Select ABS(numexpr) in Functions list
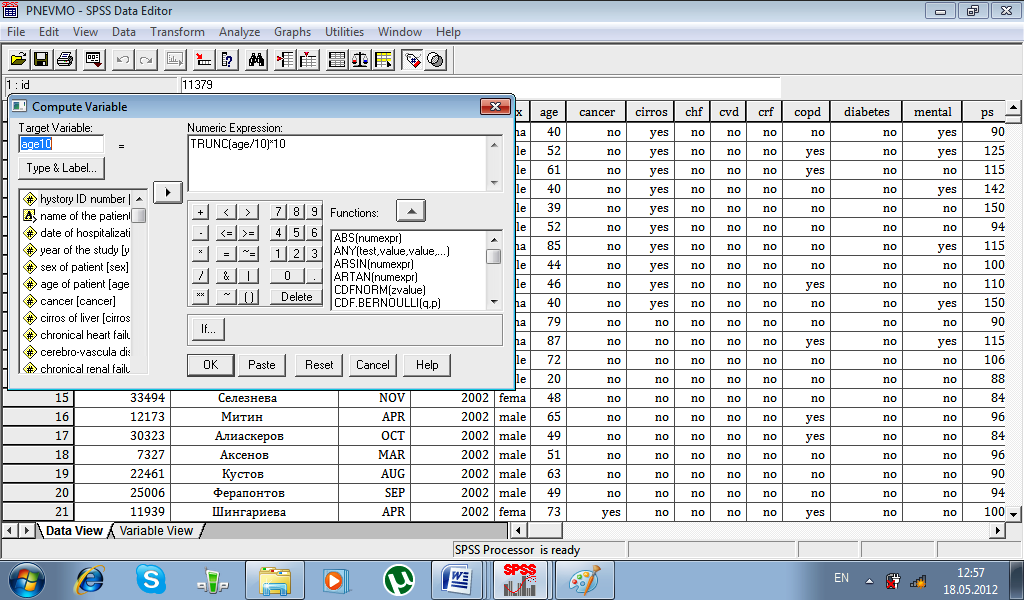This screenshot has height=600, width=1024. pos(368,238)
